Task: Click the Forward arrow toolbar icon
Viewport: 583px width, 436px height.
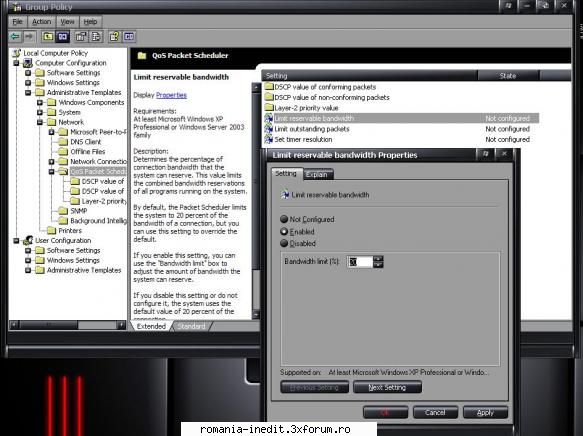Action: click(29, 36)
